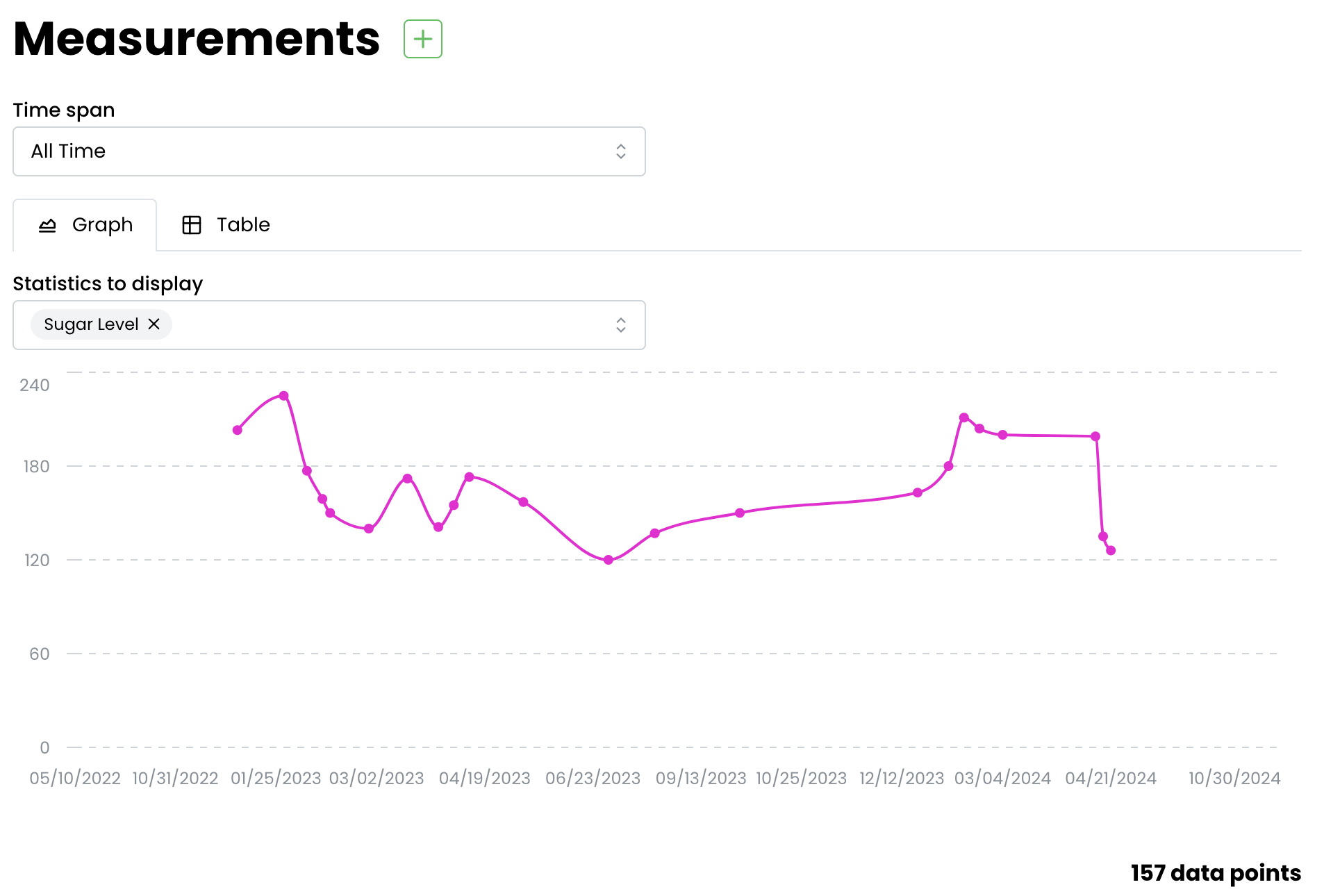Click the lowest data point near 06/23/2023
The width and height of the screenshot is (1324, 896).
tap(609, 560)
